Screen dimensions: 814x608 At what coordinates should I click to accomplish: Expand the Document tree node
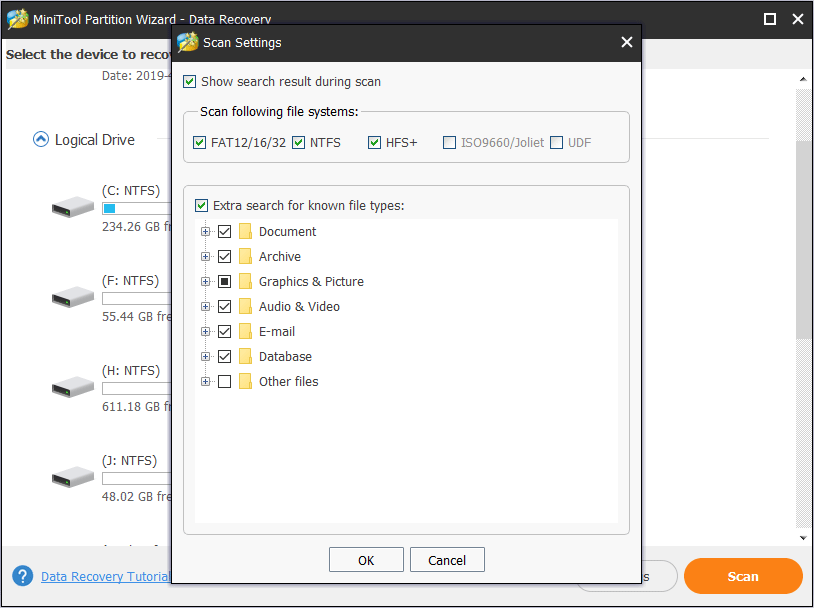click(206, 232)
